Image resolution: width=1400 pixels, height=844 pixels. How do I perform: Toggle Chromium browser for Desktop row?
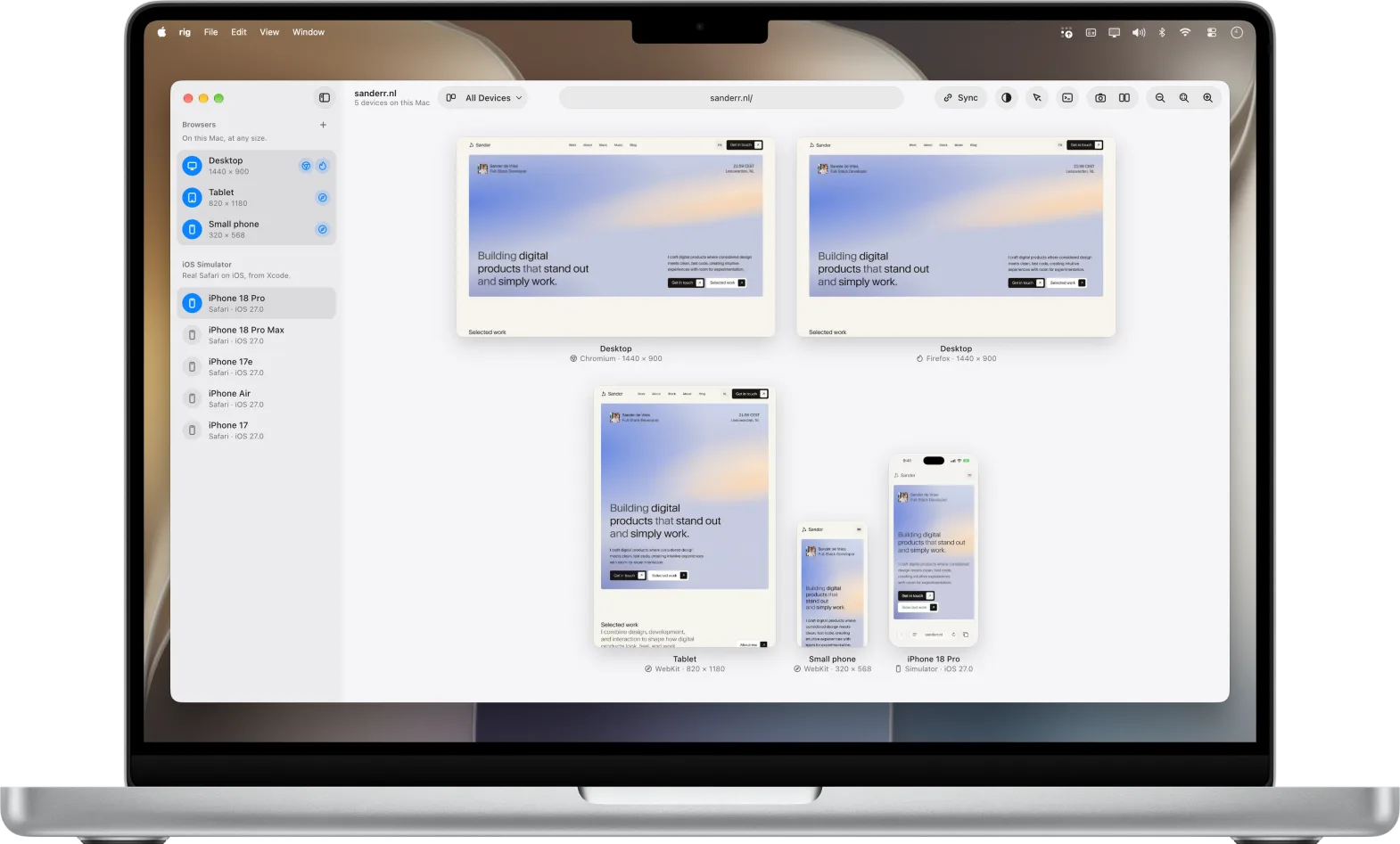click(x=306, y=166)
